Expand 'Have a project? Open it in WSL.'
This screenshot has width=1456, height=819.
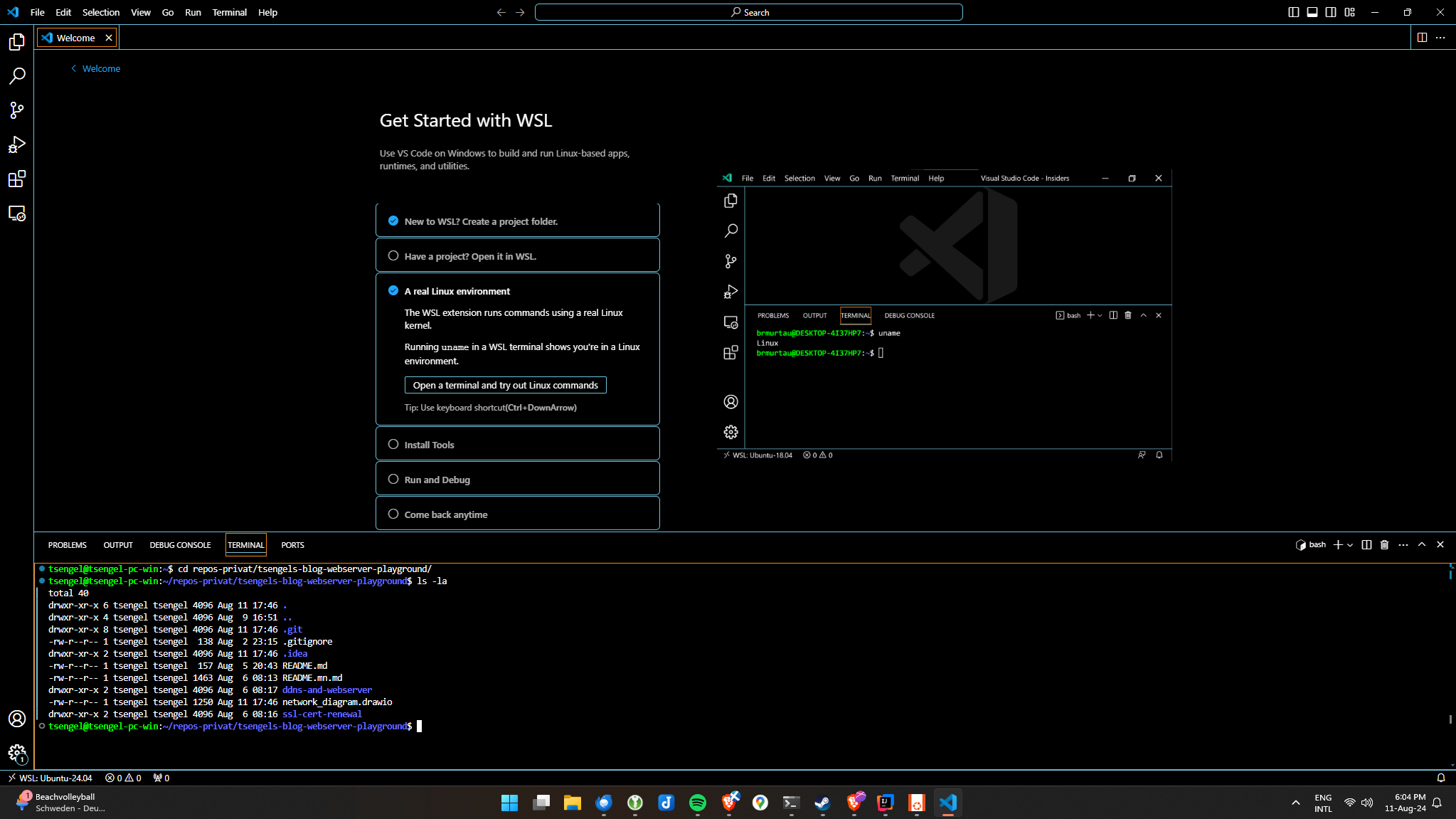(x=518, y=255)
